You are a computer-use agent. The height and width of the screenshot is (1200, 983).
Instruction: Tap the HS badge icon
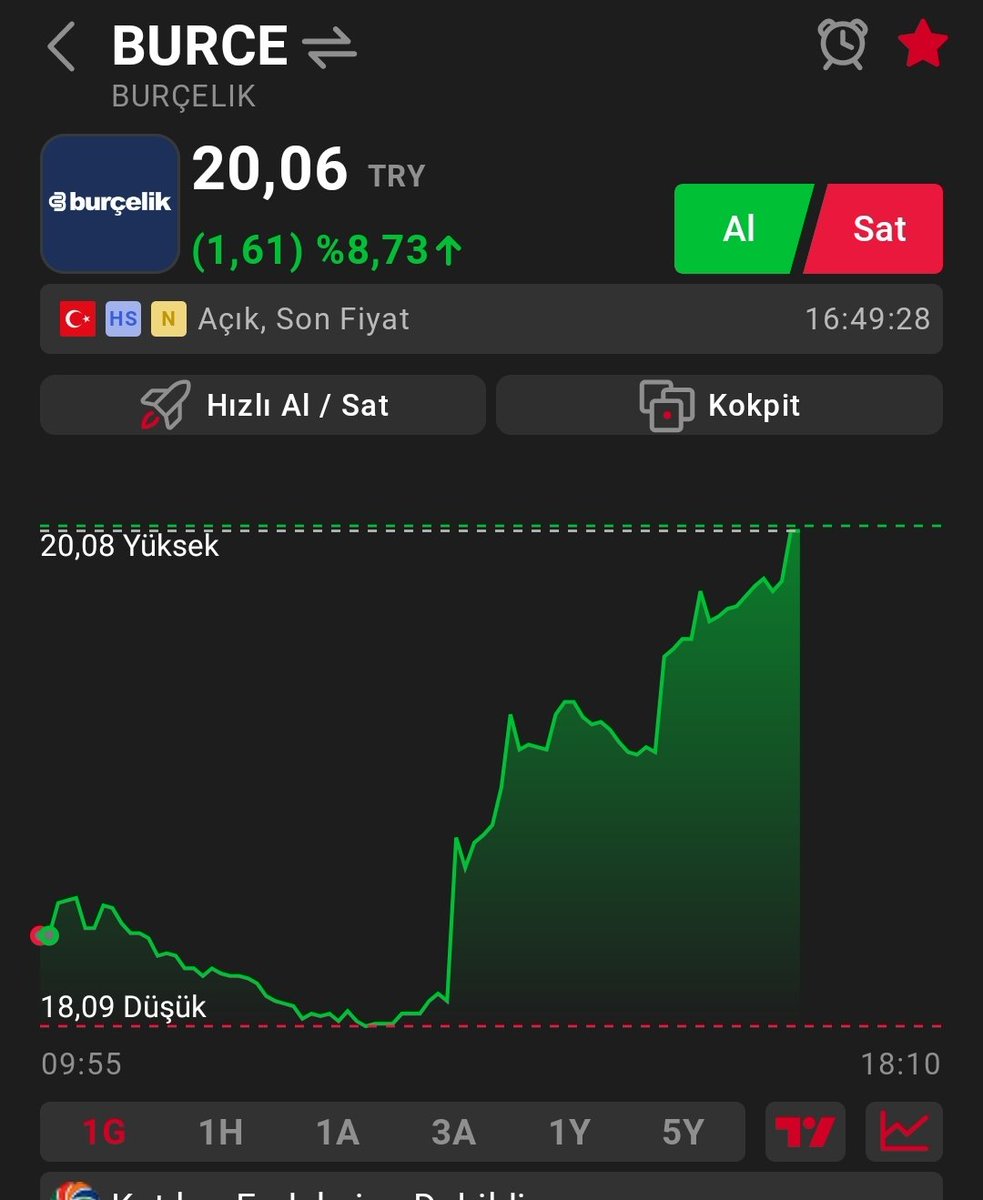click(124, 320)
